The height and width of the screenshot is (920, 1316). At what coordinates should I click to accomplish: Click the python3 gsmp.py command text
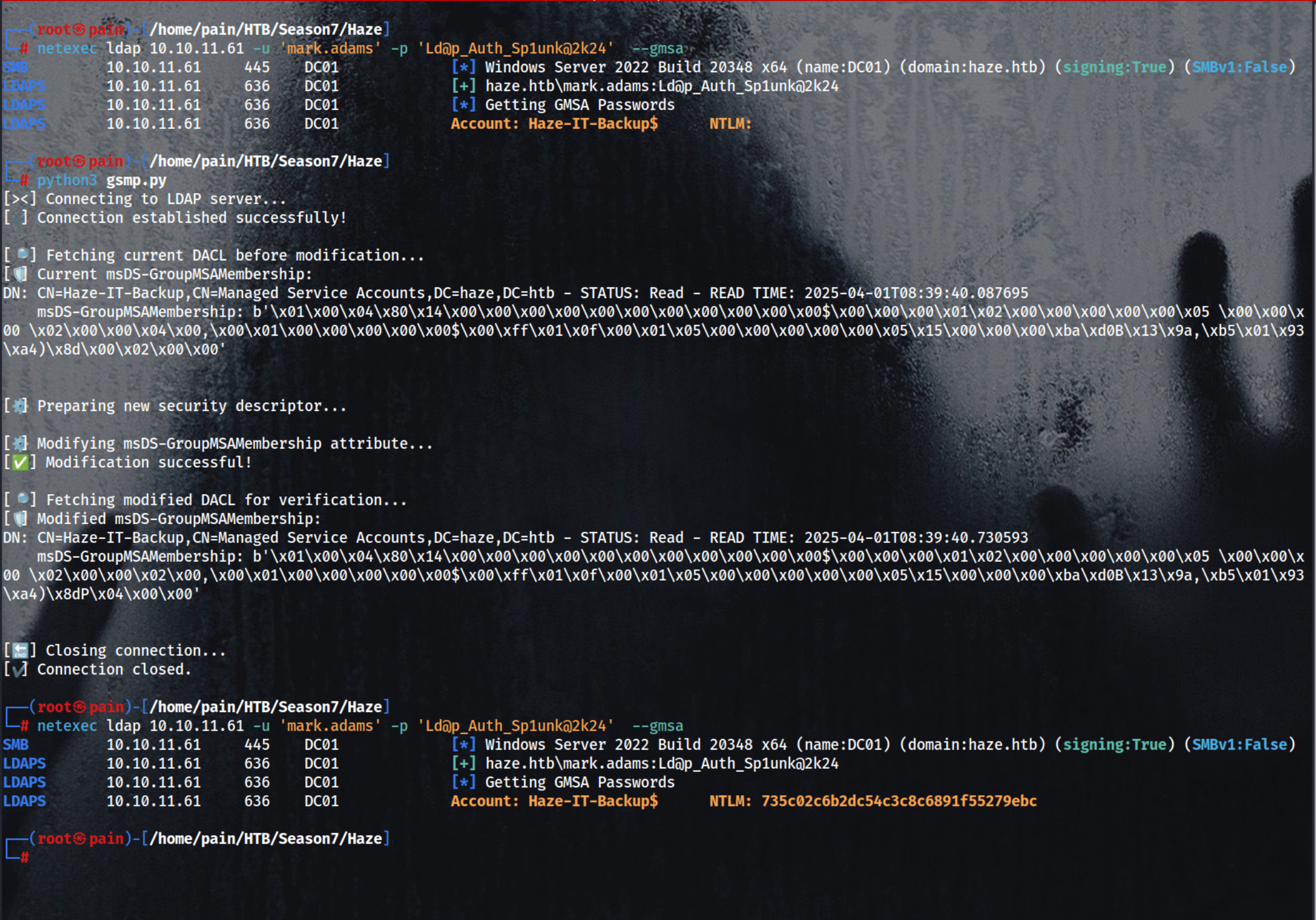[x=102, y=180]
